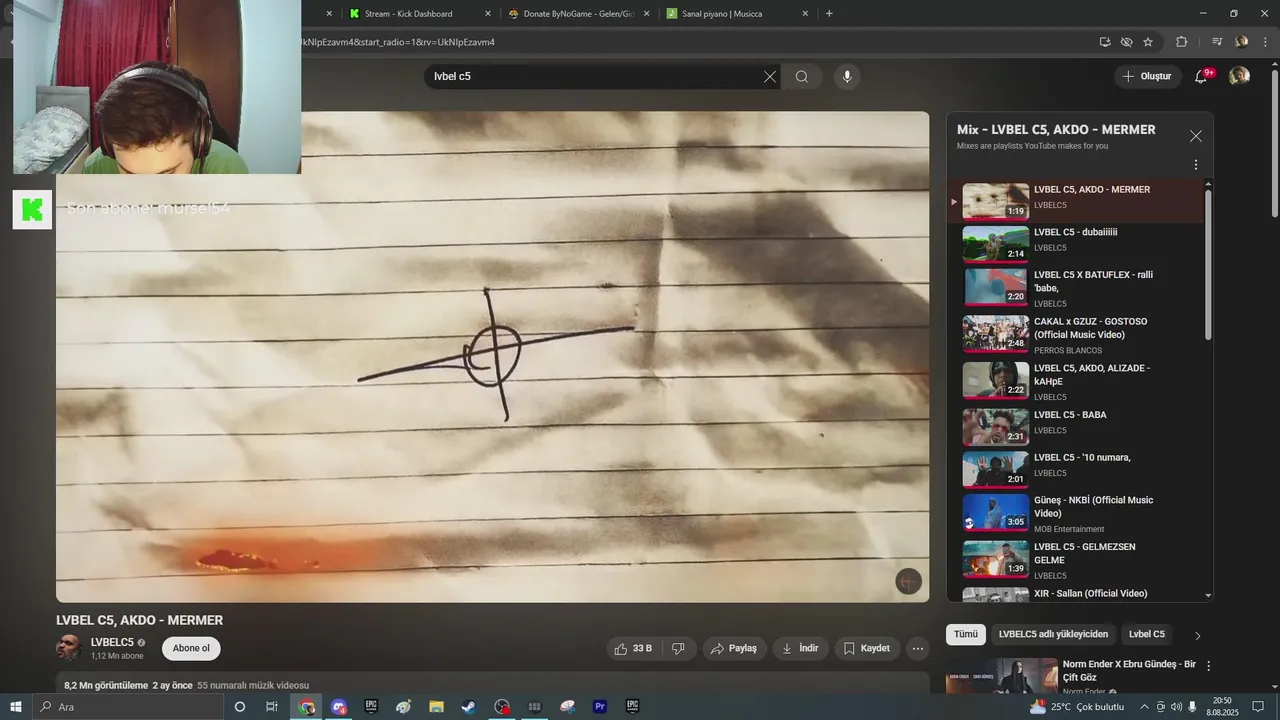Click the Oluştur create button
The height and width of the screenshot is (720, 1280).
pyautogui.click(x=1147, y=77)
